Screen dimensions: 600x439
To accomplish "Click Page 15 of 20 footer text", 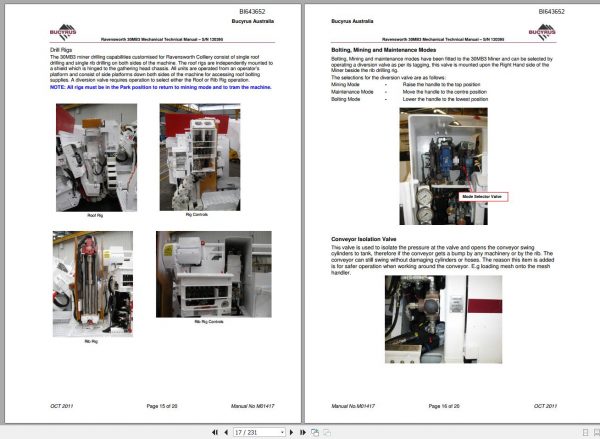I will point(162,406).
